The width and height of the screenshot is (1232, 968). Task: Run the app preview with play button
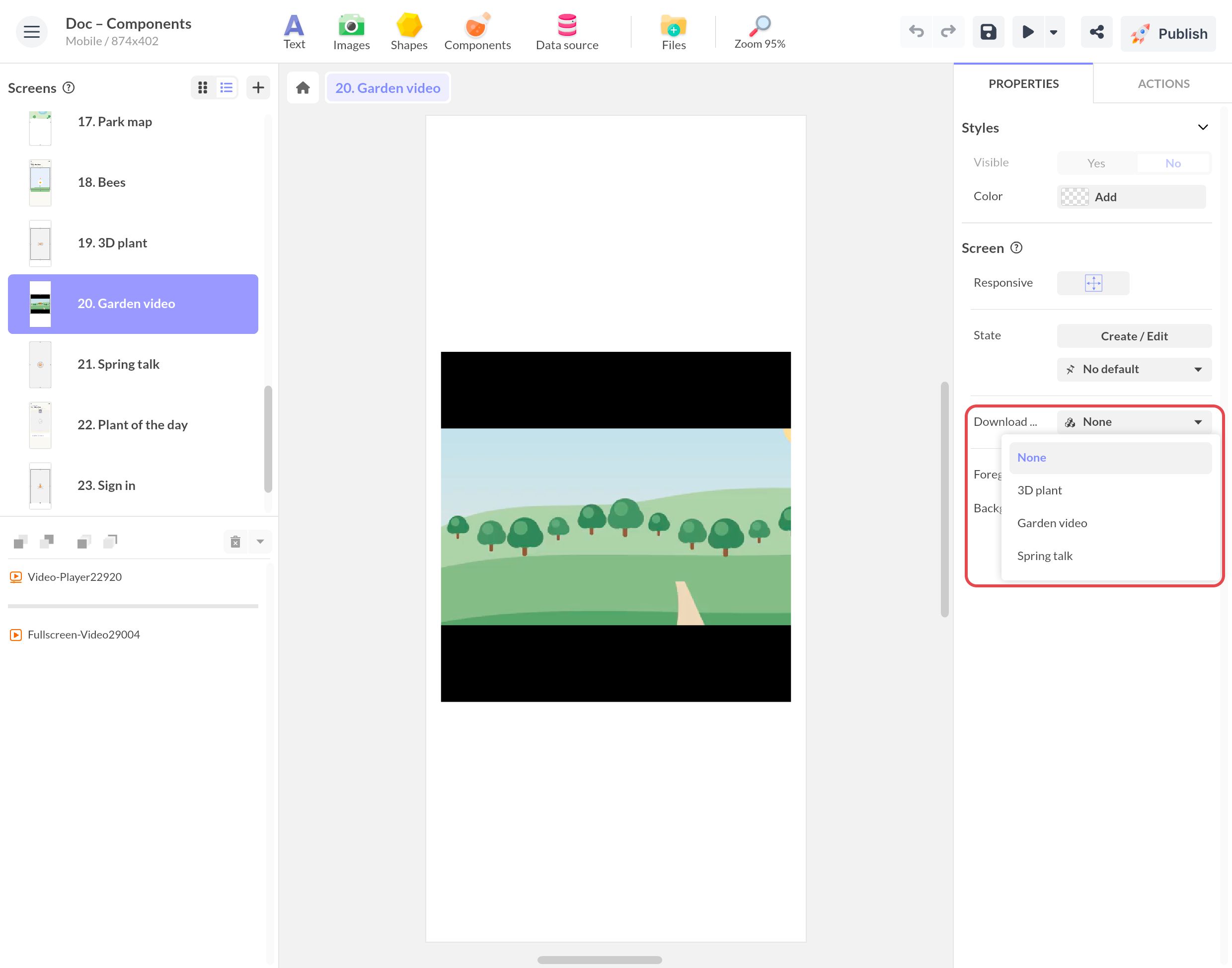1028,32
